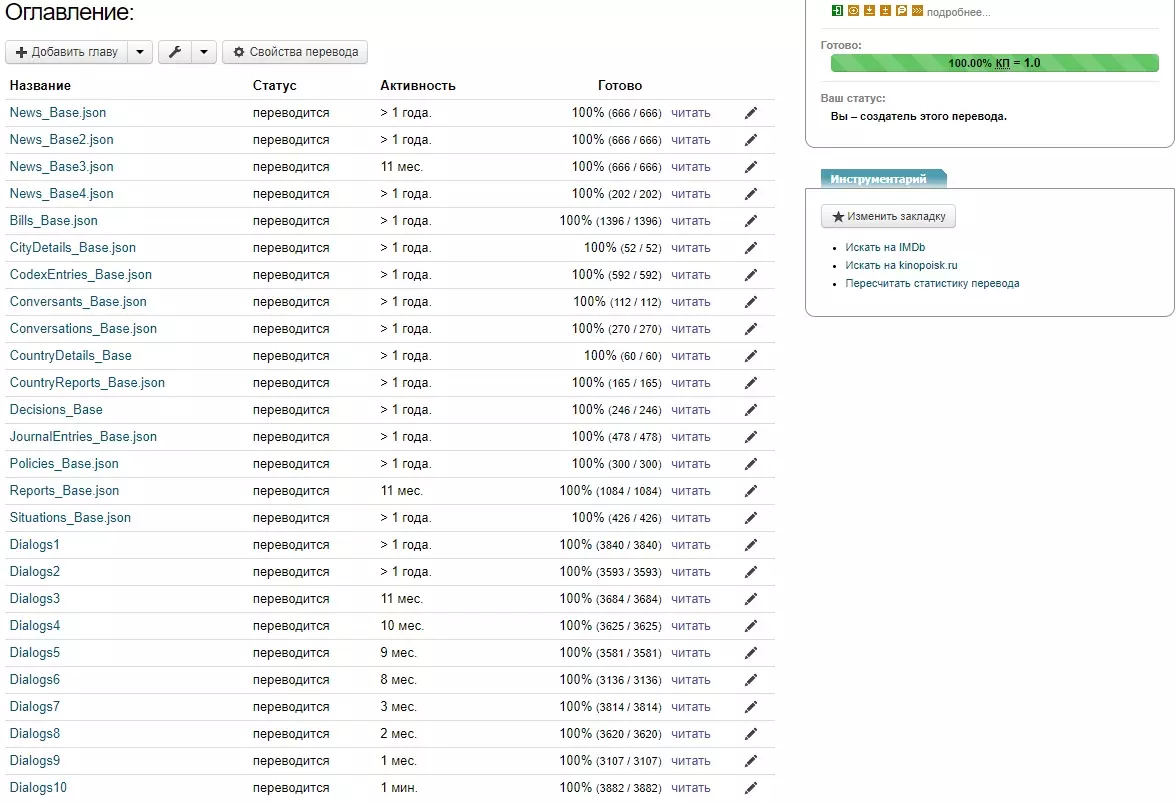This screenshot has height=803, width=1176.
Task: Click the speech bubble comment icon
Action: point(901,11)
